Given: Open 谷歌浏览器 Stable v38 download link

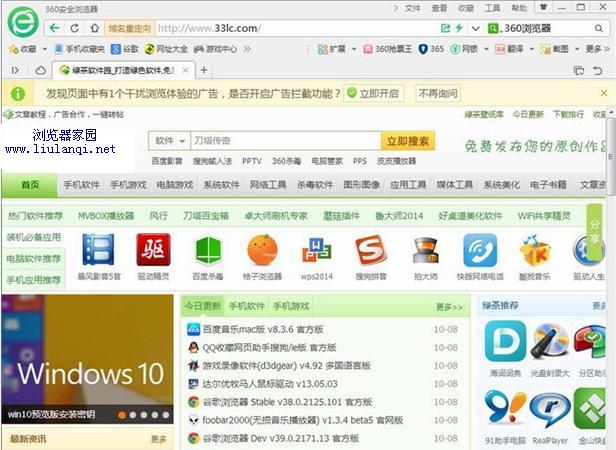Looking at the screenshot, I should click(x=287, y=402).
